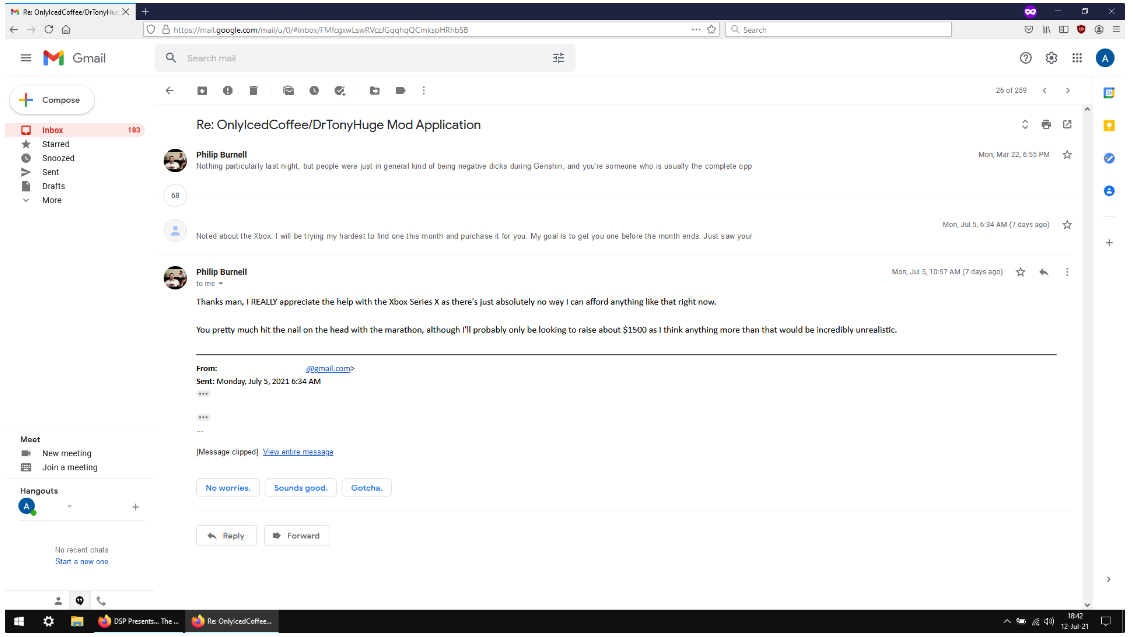Archive this conversation
This screenshot has width=1133, height=637.
pyautogui.click(x=202, y=90)
